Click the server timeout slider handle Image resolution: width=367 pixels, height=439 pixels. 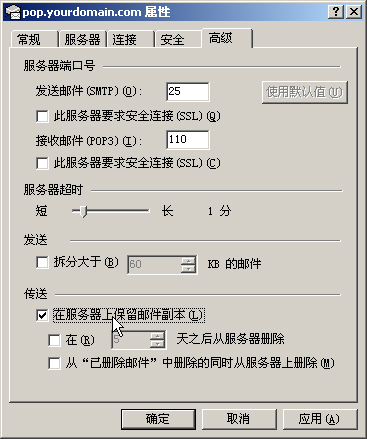84,211
